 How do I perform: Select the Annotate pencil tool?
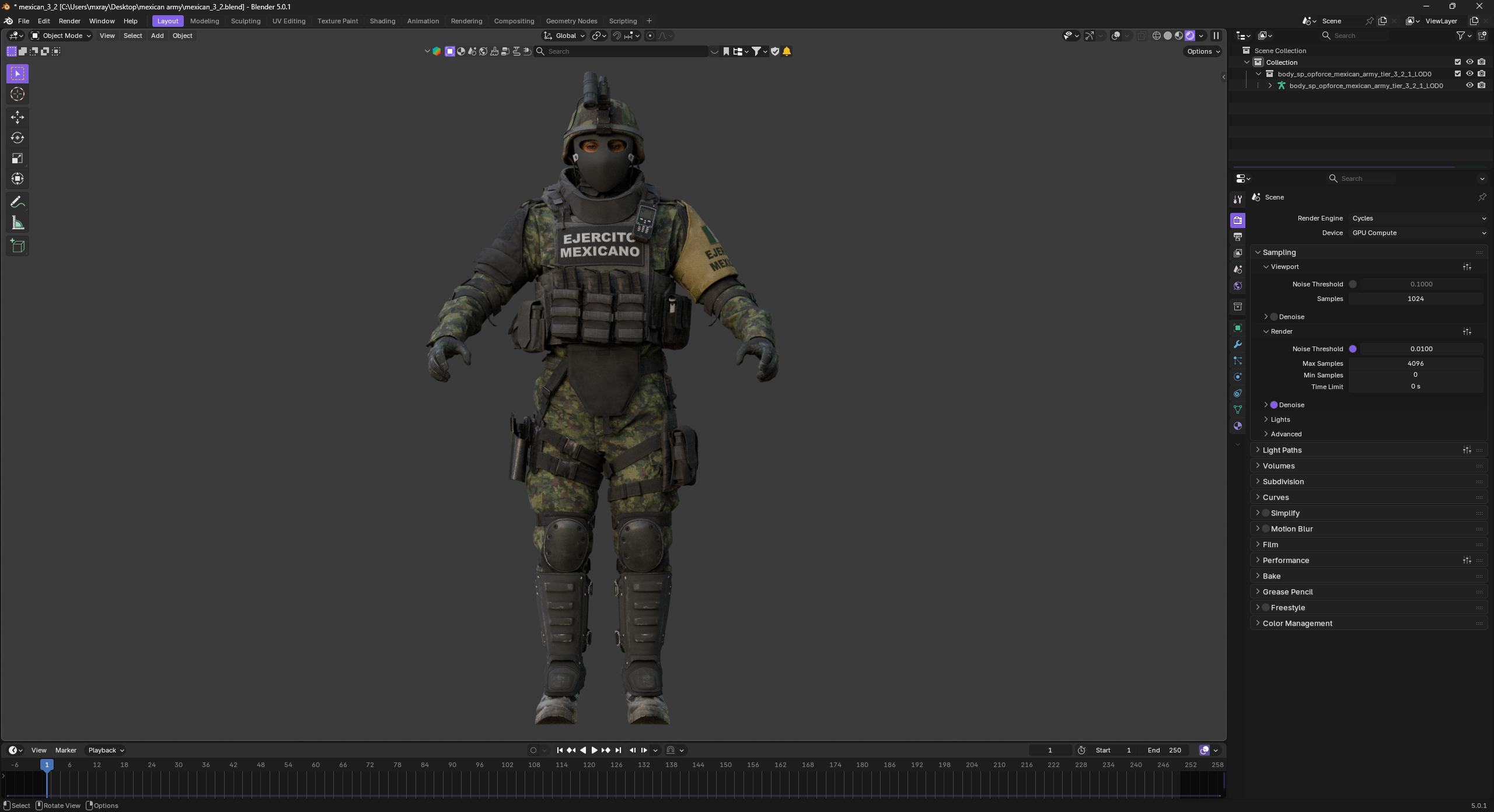coord(18,202)
